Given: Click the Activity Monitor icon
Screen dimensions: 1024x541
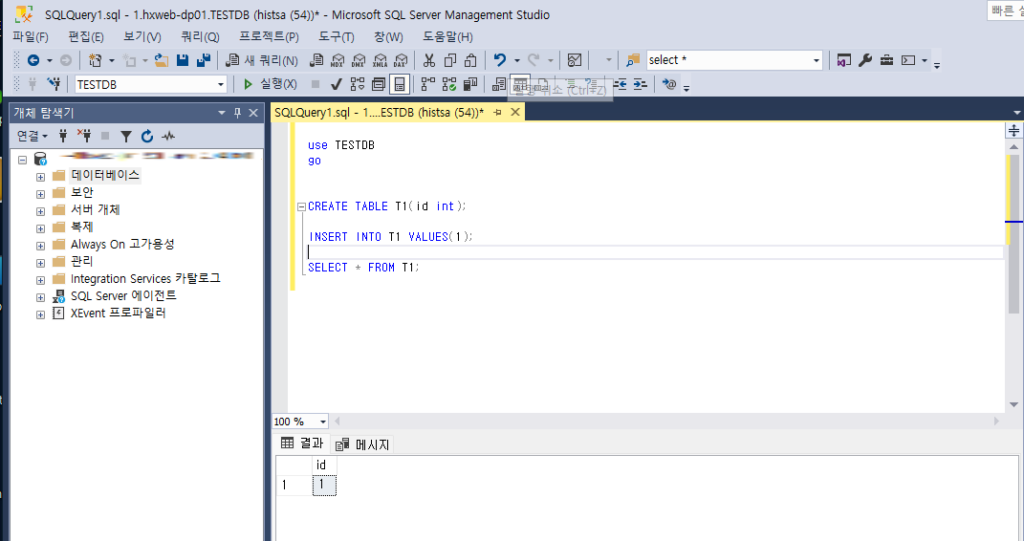Looking at the screenshot, I should [574, 60].
